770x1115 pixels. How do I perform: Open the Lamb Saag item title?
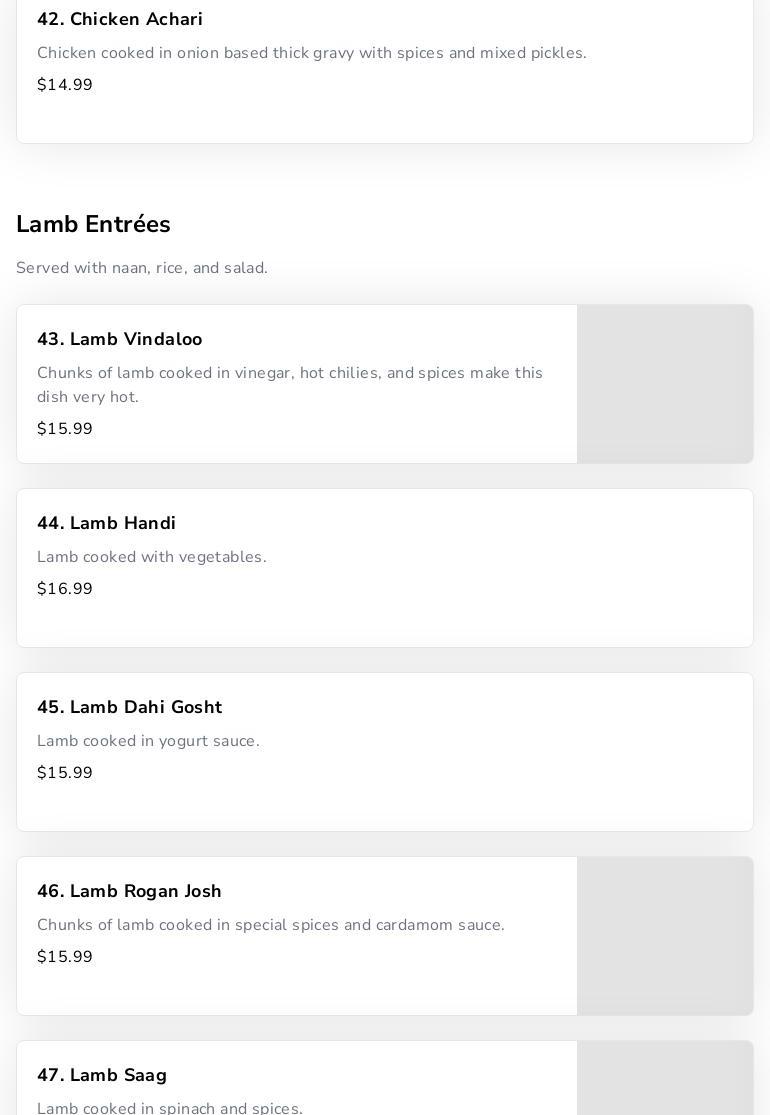tap(102, 1076)
